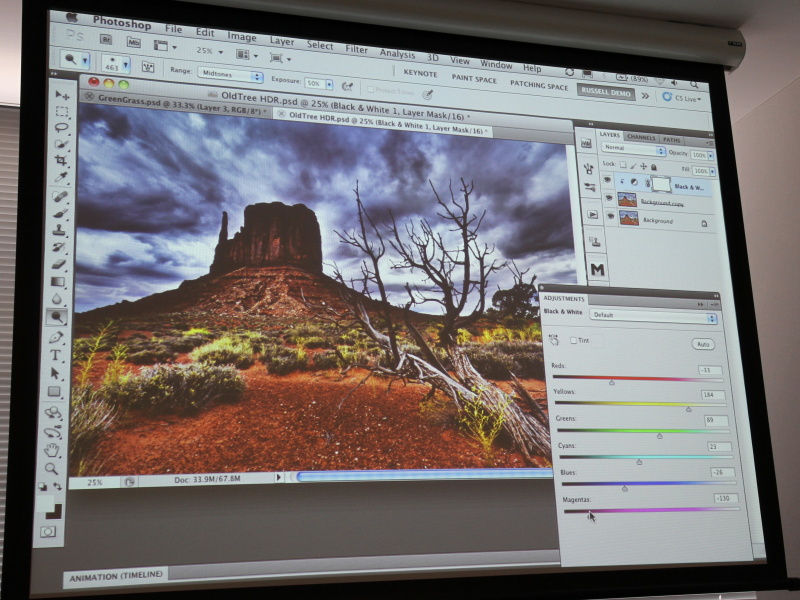Viewport: 800px width, 600px height.
Task: Open the tool preset picker arrow
Action: pos(85,61)
